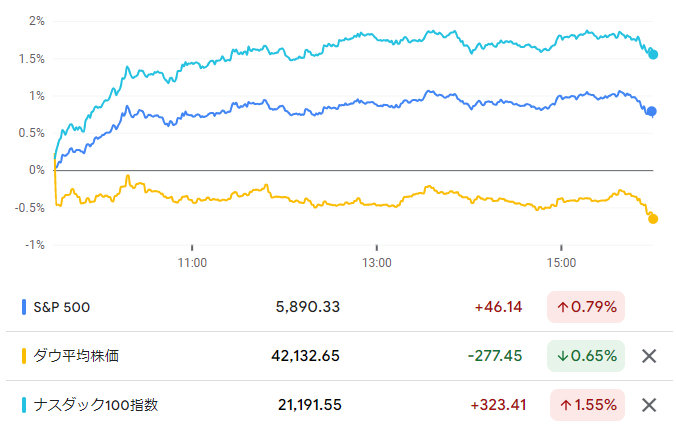Open the ダウ平均株価 index link
676x426 pixels.
[76, 356]
